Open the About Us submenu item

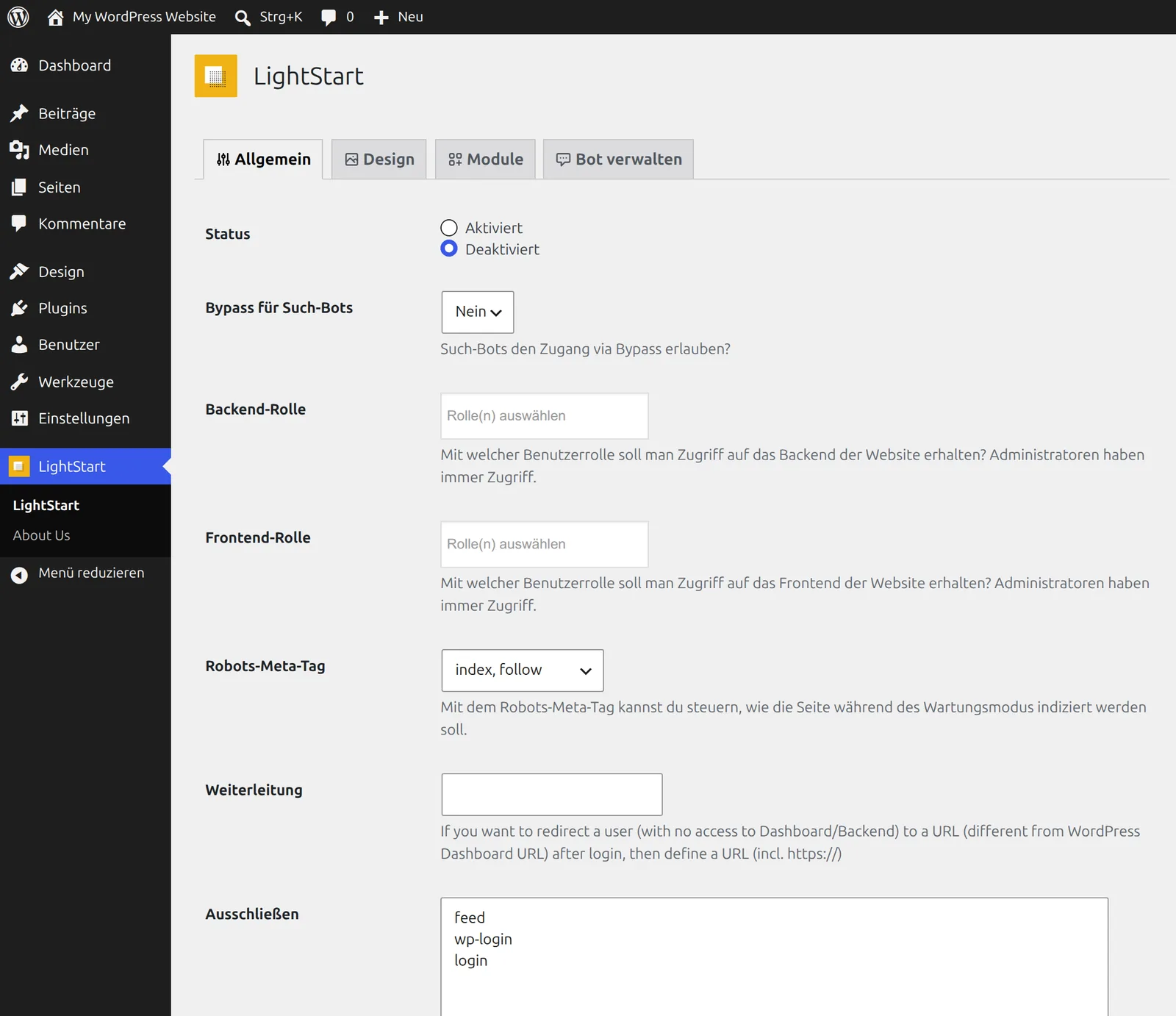(42, 536)
